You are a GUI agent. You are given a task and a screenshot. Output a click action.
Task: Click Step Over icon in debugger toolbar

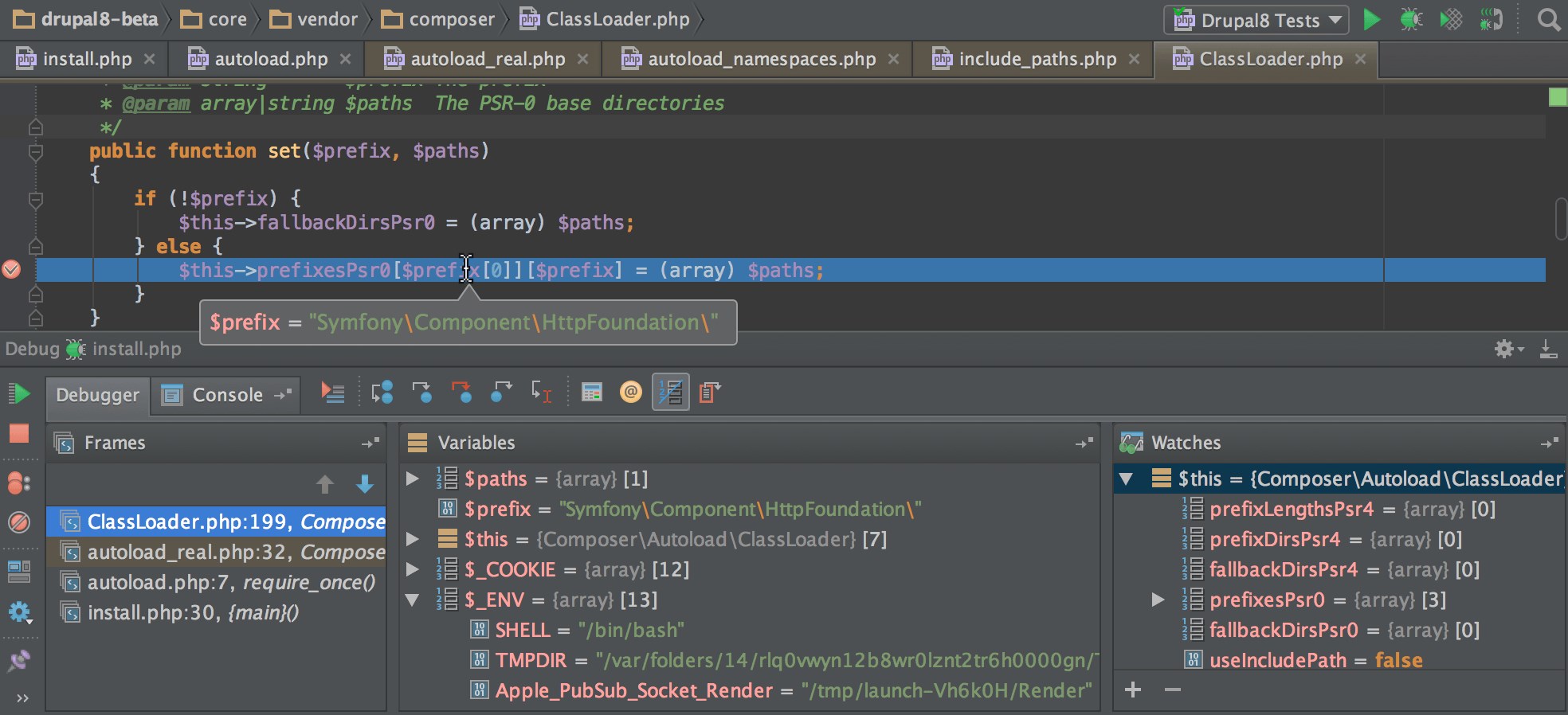coord(382,393)
